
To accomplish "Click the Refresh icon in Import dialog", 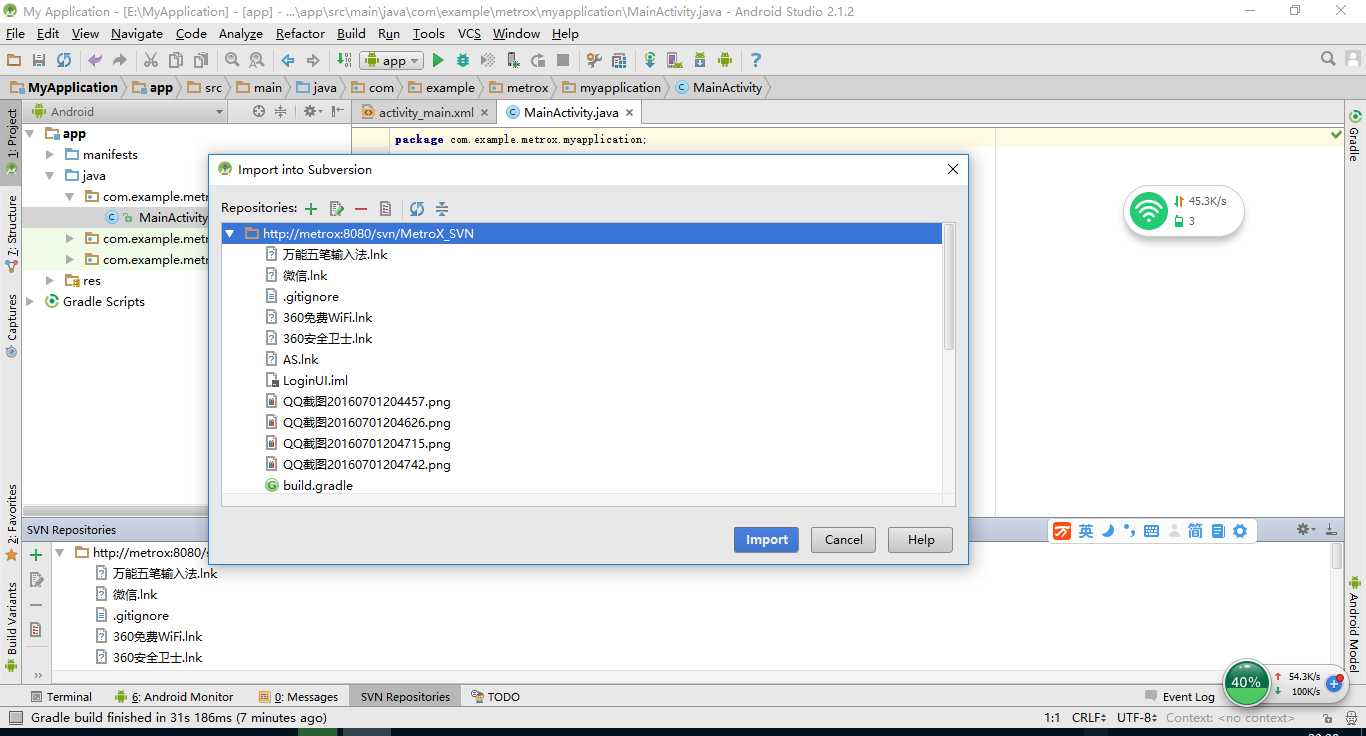I will [x=417, y=209].
